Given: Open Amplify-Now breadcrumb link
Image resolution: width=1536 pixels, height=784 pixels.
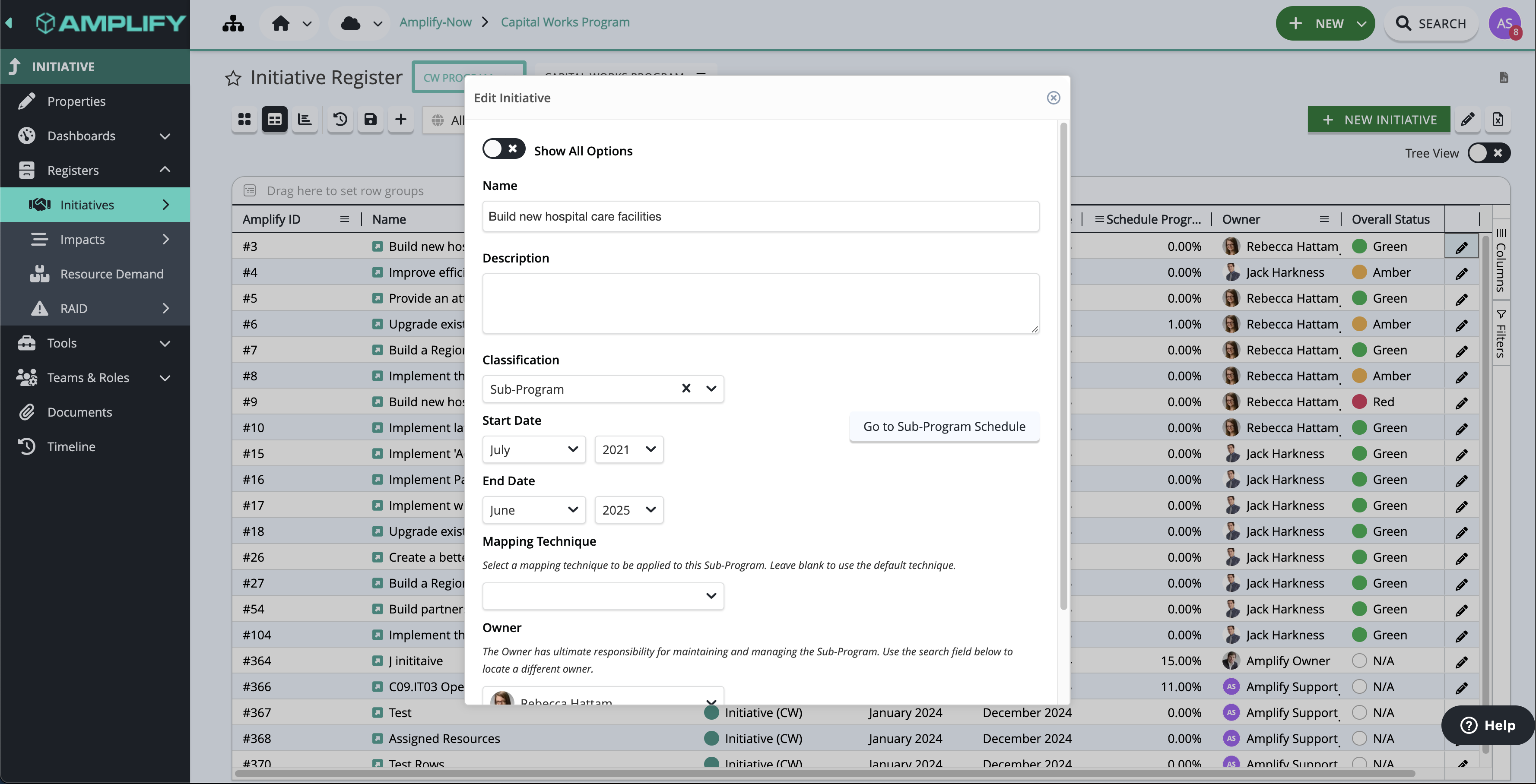Looking at the screenshot, I should click(x=435, y=22).
